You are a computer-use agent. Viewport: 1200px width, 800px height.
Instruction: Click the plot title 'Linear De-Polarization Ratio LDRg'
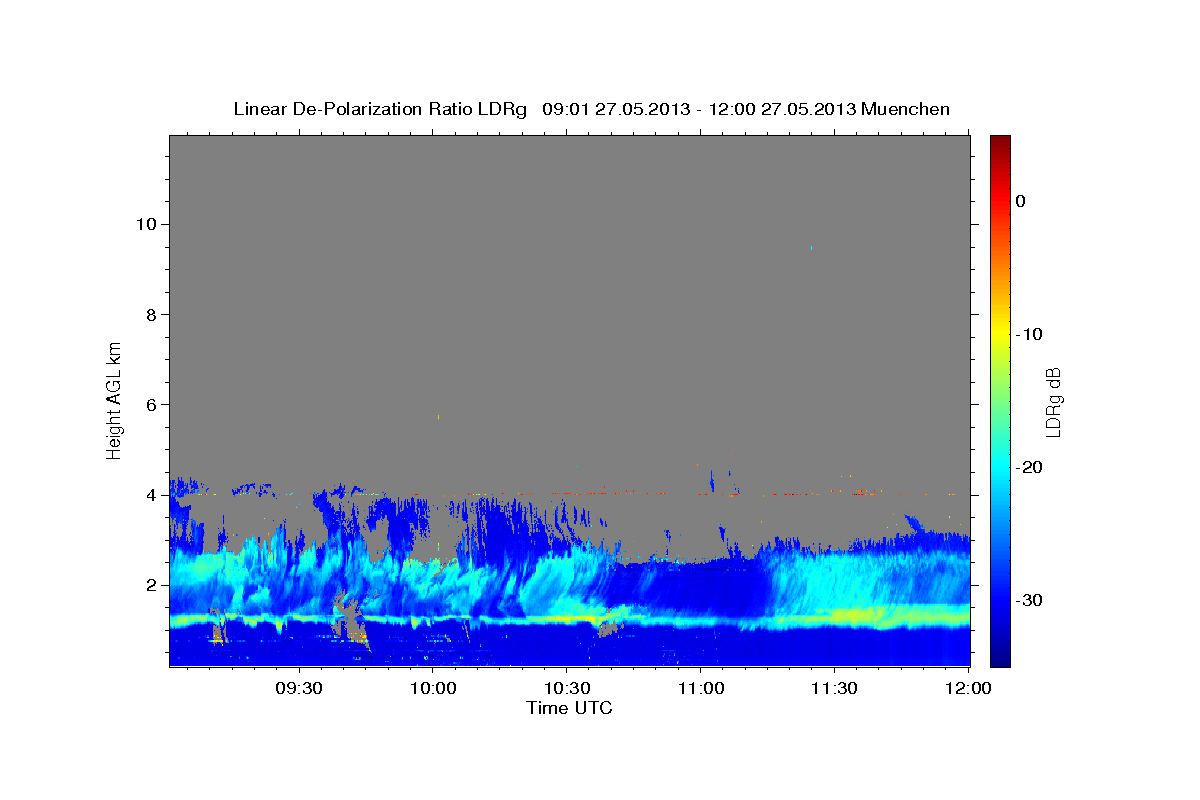[x=380, y=109]
